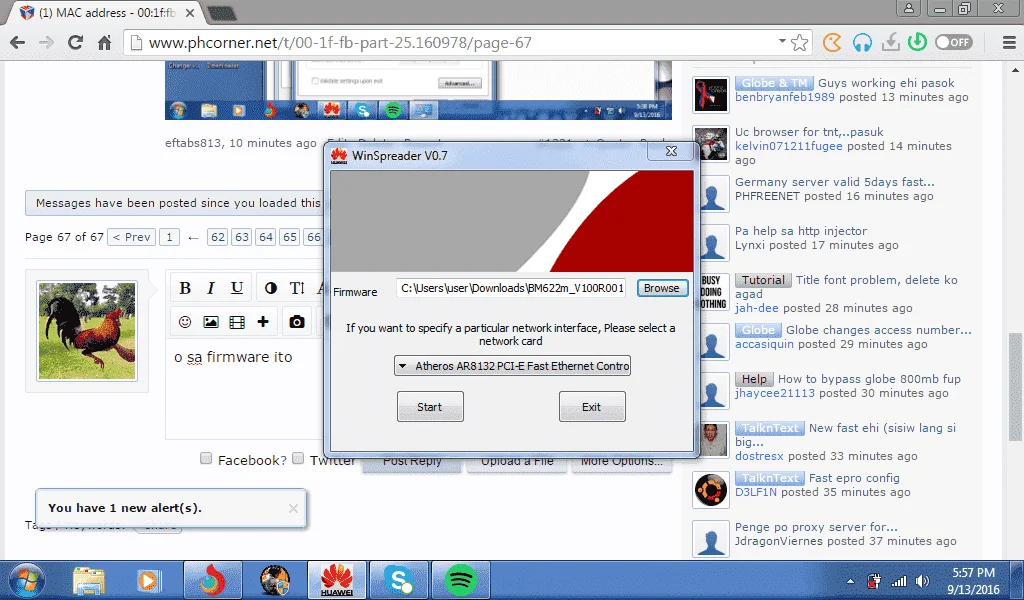Screen dimensions: 1024x600
Task: Click inside the reply message text area
Action: (x=245, y=389)
